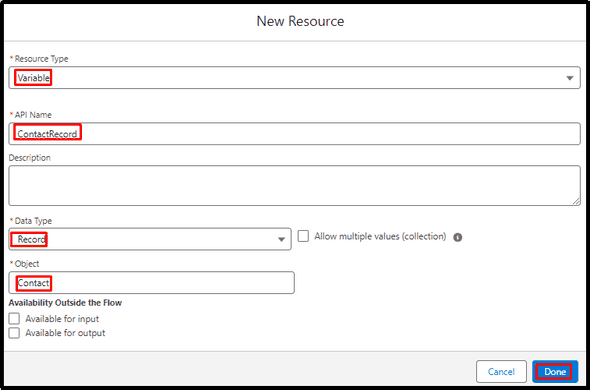The width and height of the screenshot is (590, 390).
Task: Click the Data Type dropdown arrow
Action: click(281, 239)
